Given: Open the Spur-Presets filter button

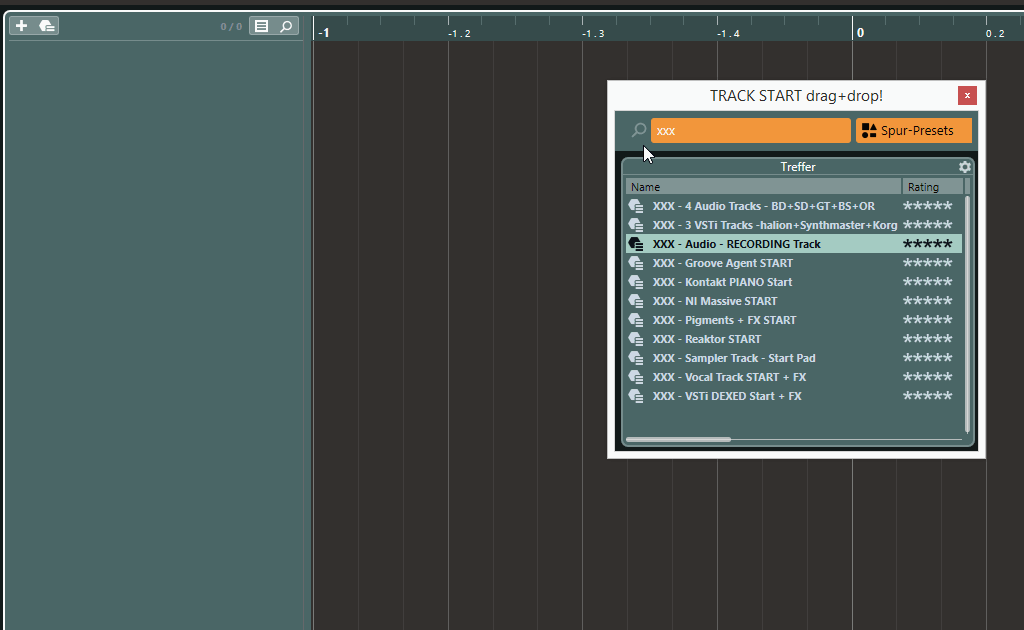Looking at the screenshot, I should point(913,131).
